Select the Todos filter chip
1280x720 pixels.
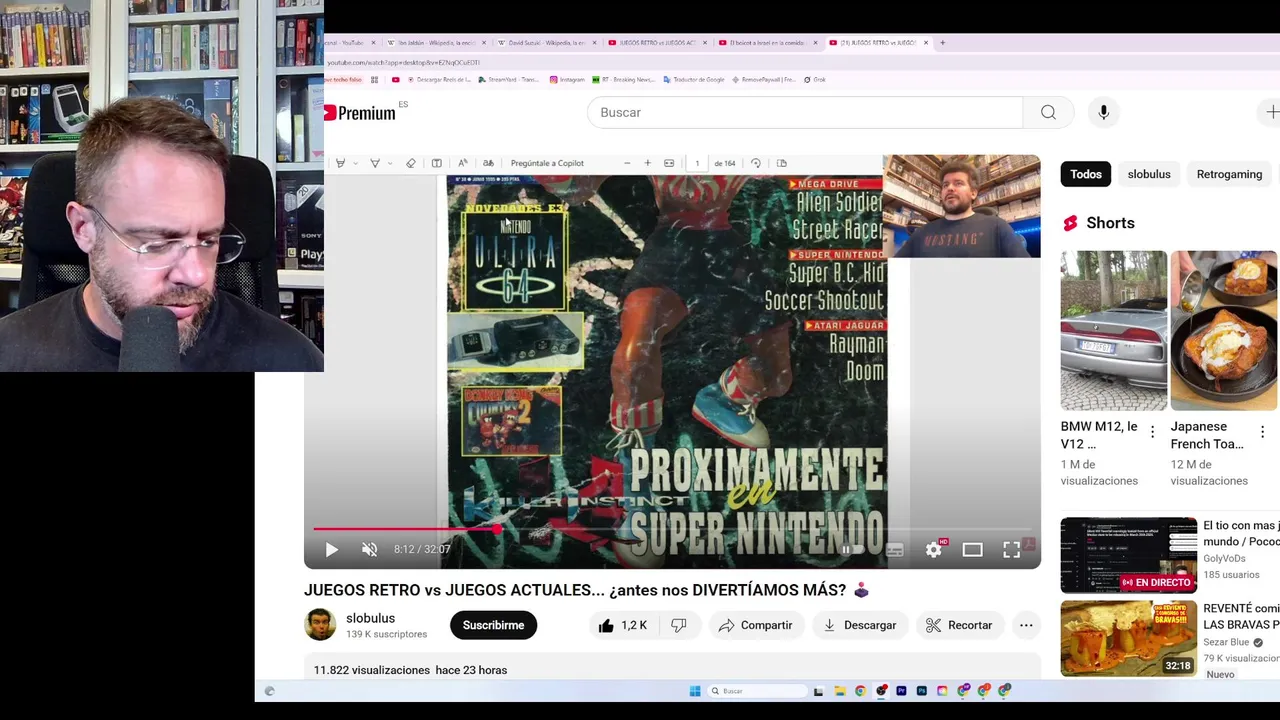click(1086, 174)
